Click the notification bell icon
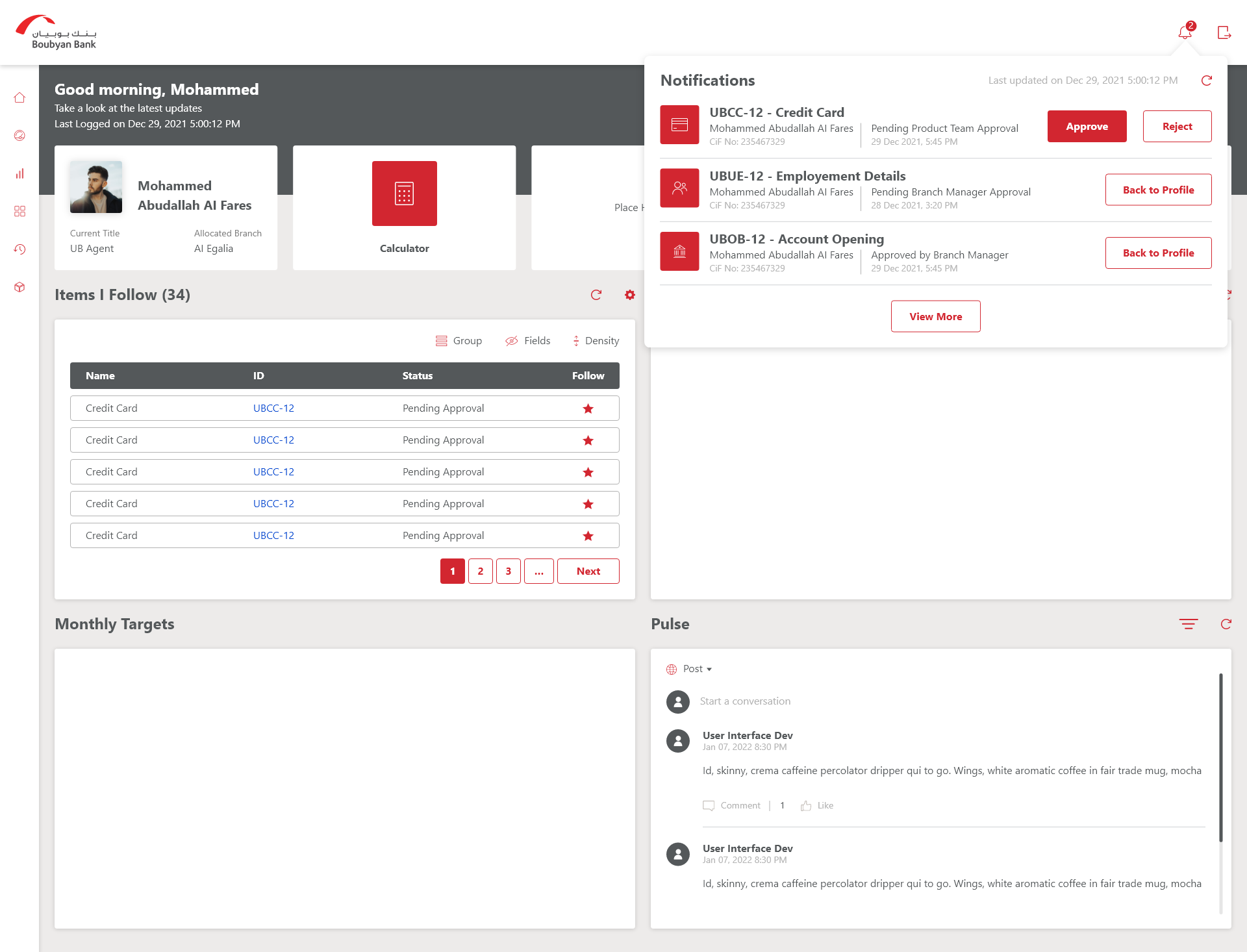The height and width of the screenshot is (952, 1247). 1184,32
